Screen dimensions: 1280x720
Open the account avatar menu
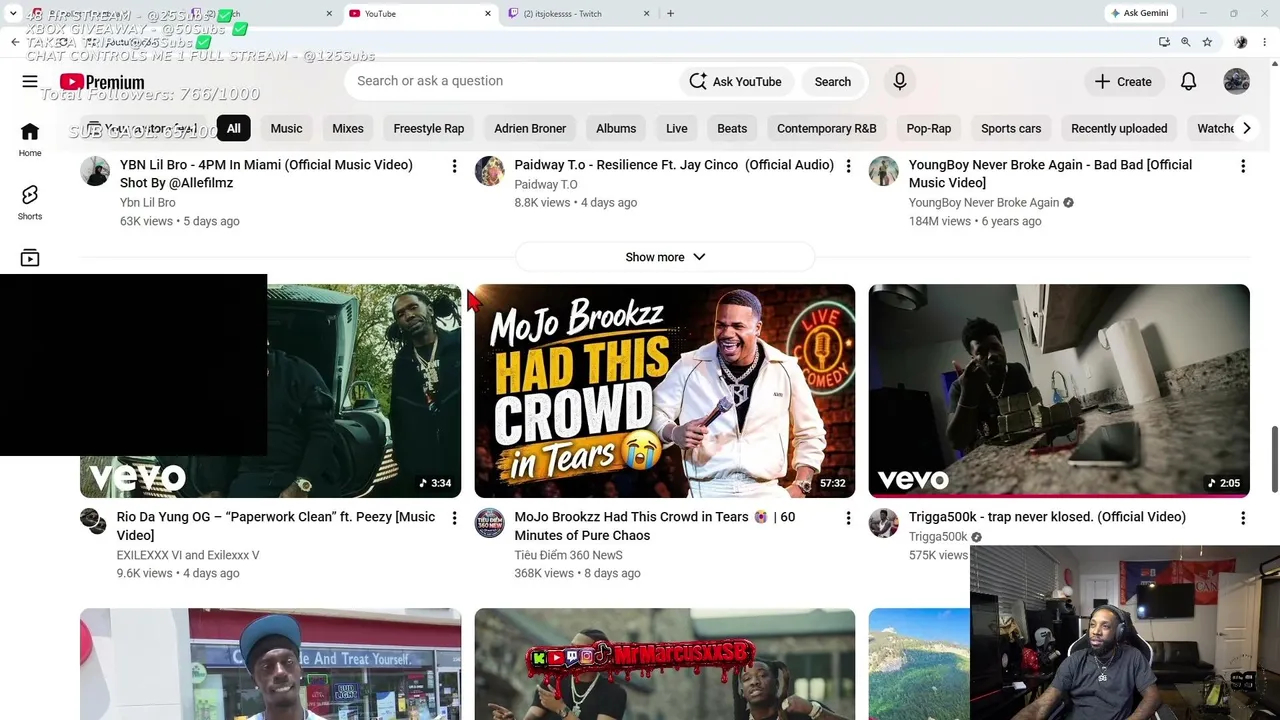1237,82
